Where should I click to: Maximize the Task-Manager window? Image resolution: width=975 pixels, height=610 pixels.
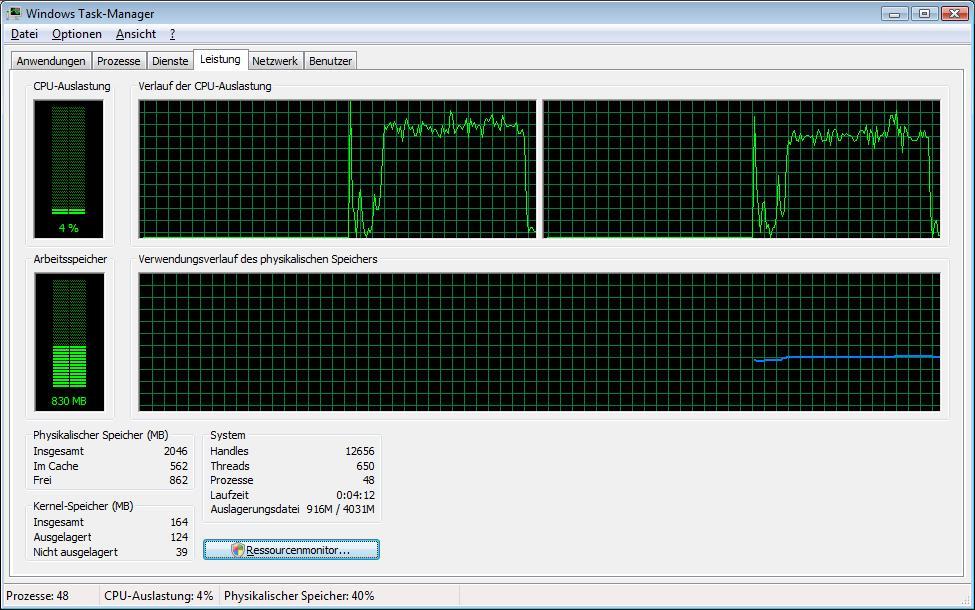(x=925, y=14)
